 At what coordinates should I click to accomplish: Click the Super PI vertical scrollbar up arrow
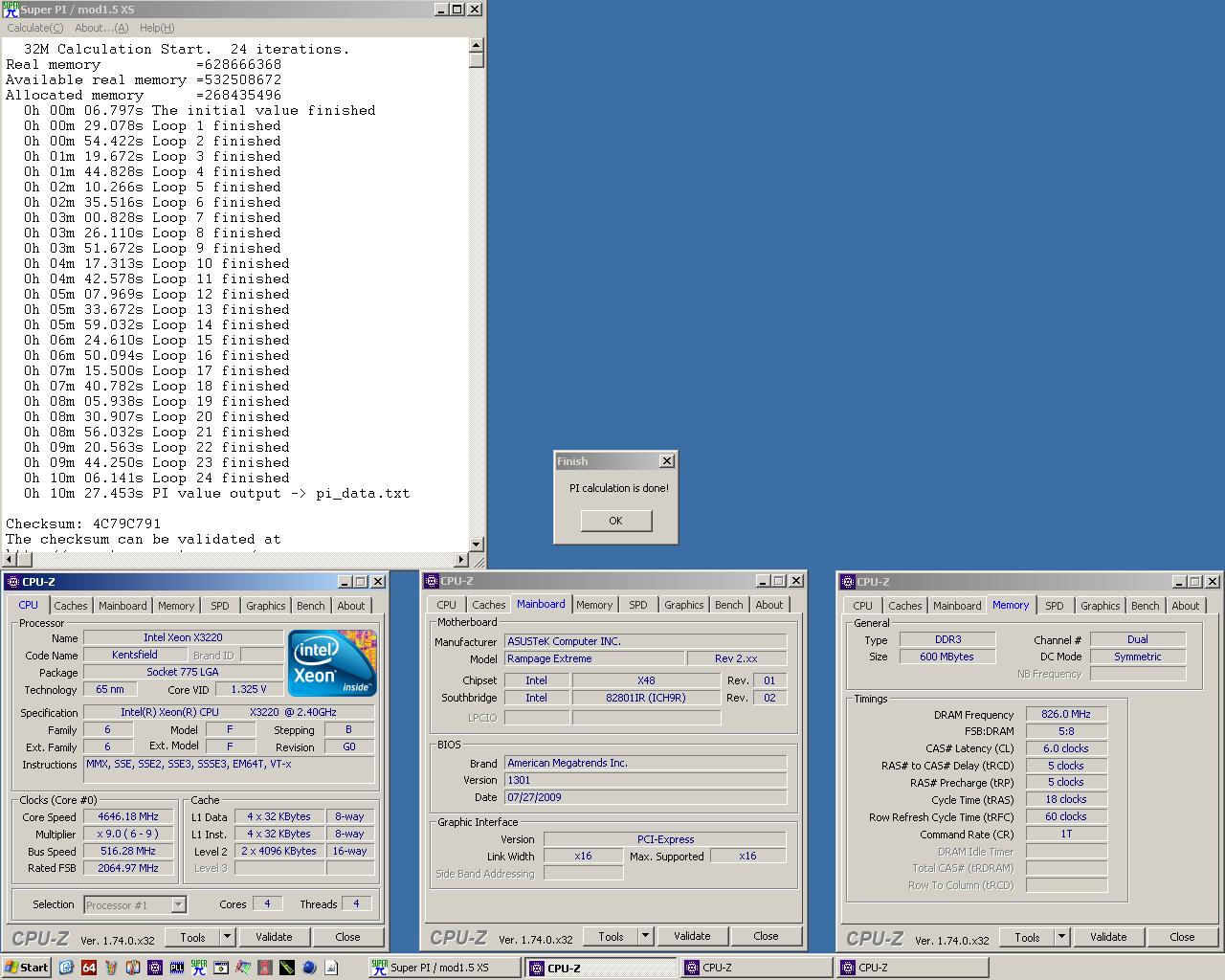click(477, 45)
